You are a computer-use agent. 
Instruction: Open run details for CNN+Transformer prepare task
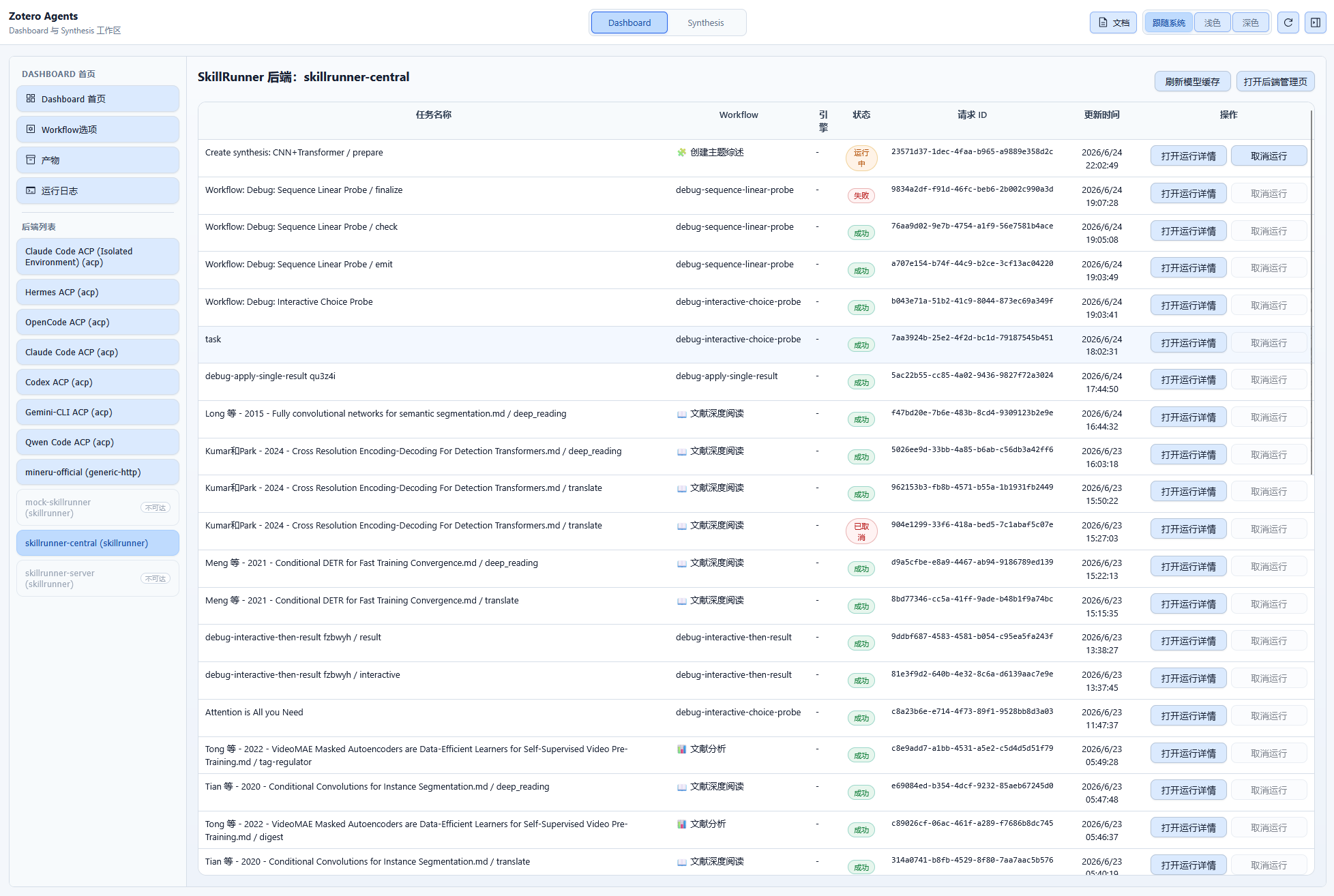coord(1188,156)
